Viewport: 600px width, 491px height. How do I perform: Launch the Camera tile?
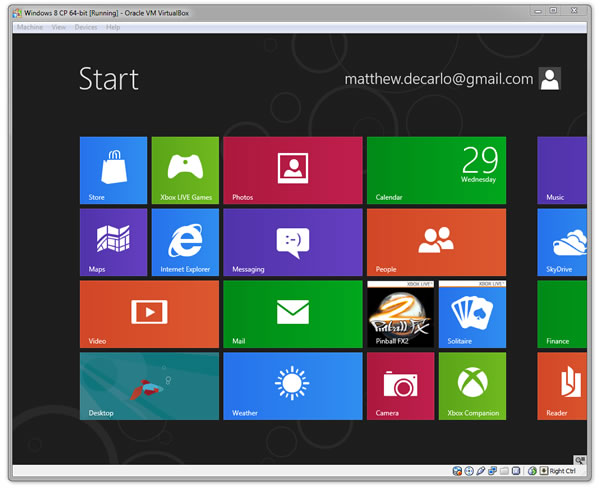pos(401,386)
